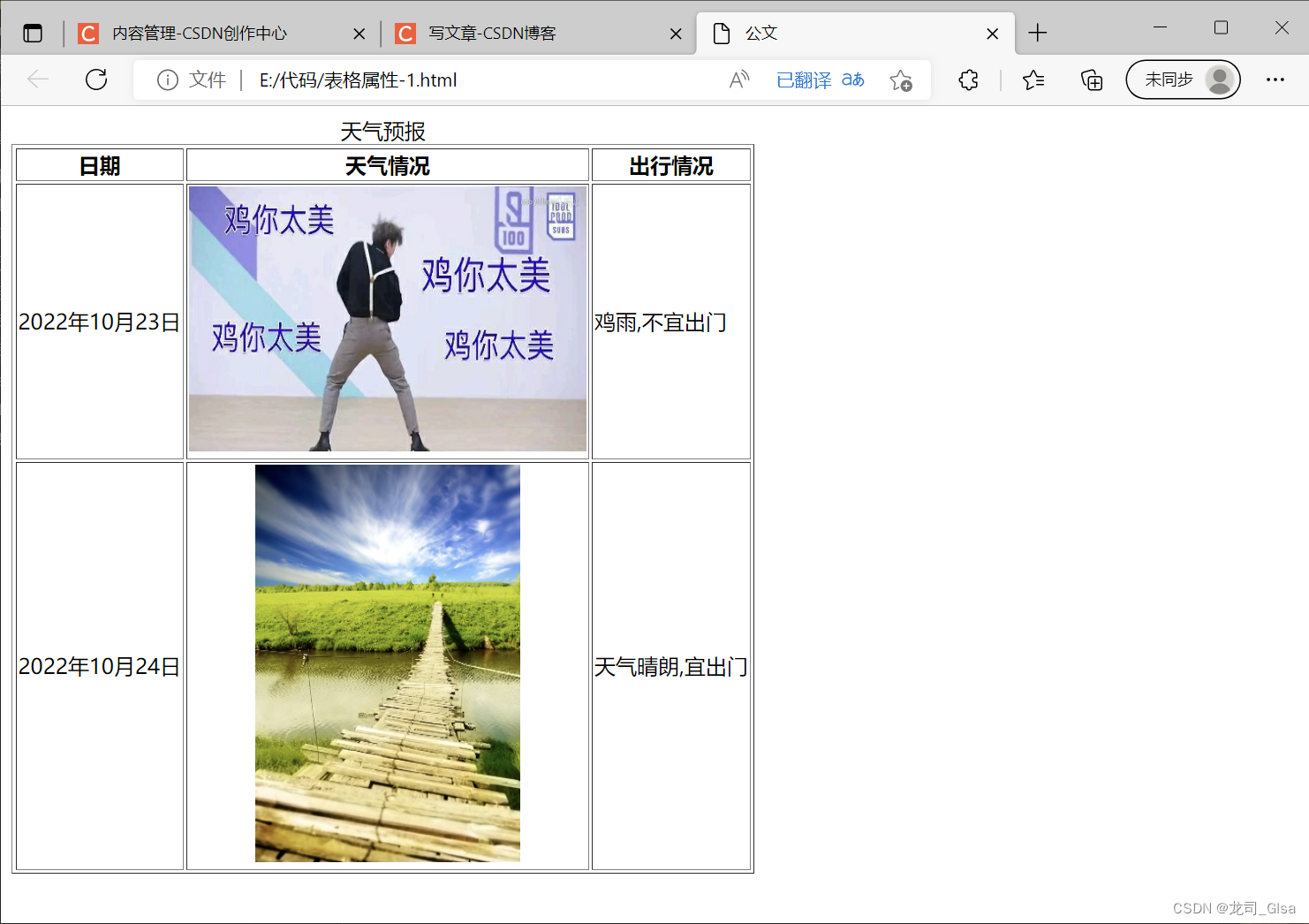Open the favorites list

click(x=1033, y=80)
